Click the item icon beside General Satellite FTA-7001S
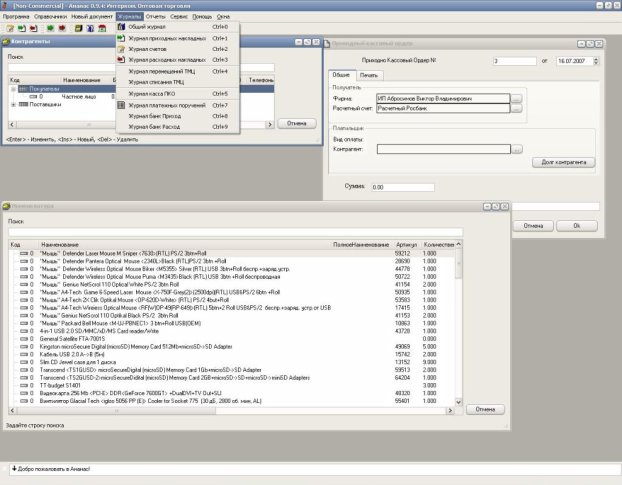This screenshot has width=622, height=485. point(24,339)
